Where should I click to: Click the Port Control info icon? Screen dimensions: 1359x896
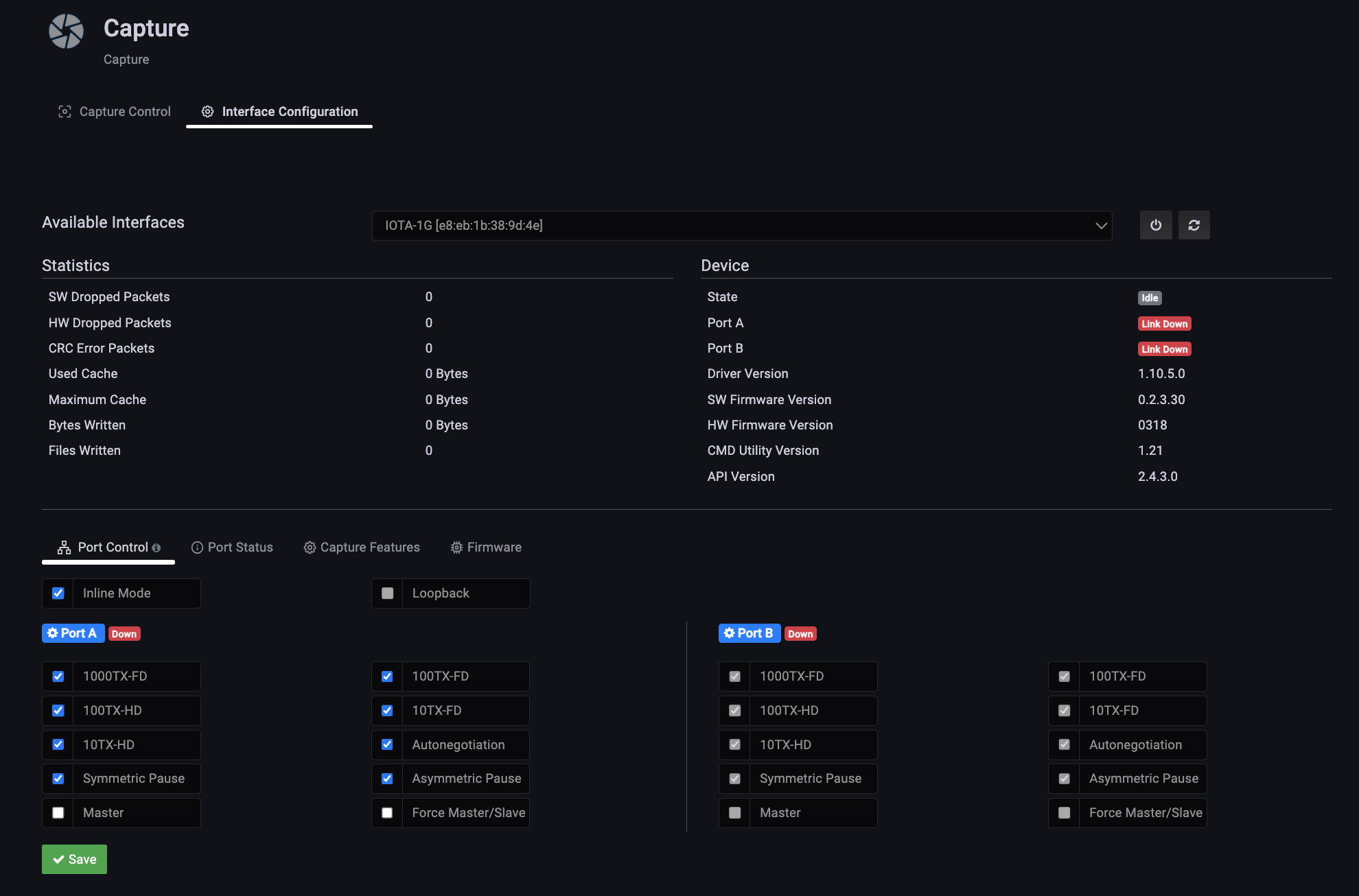pyautogui.click(x=156, y=548)
